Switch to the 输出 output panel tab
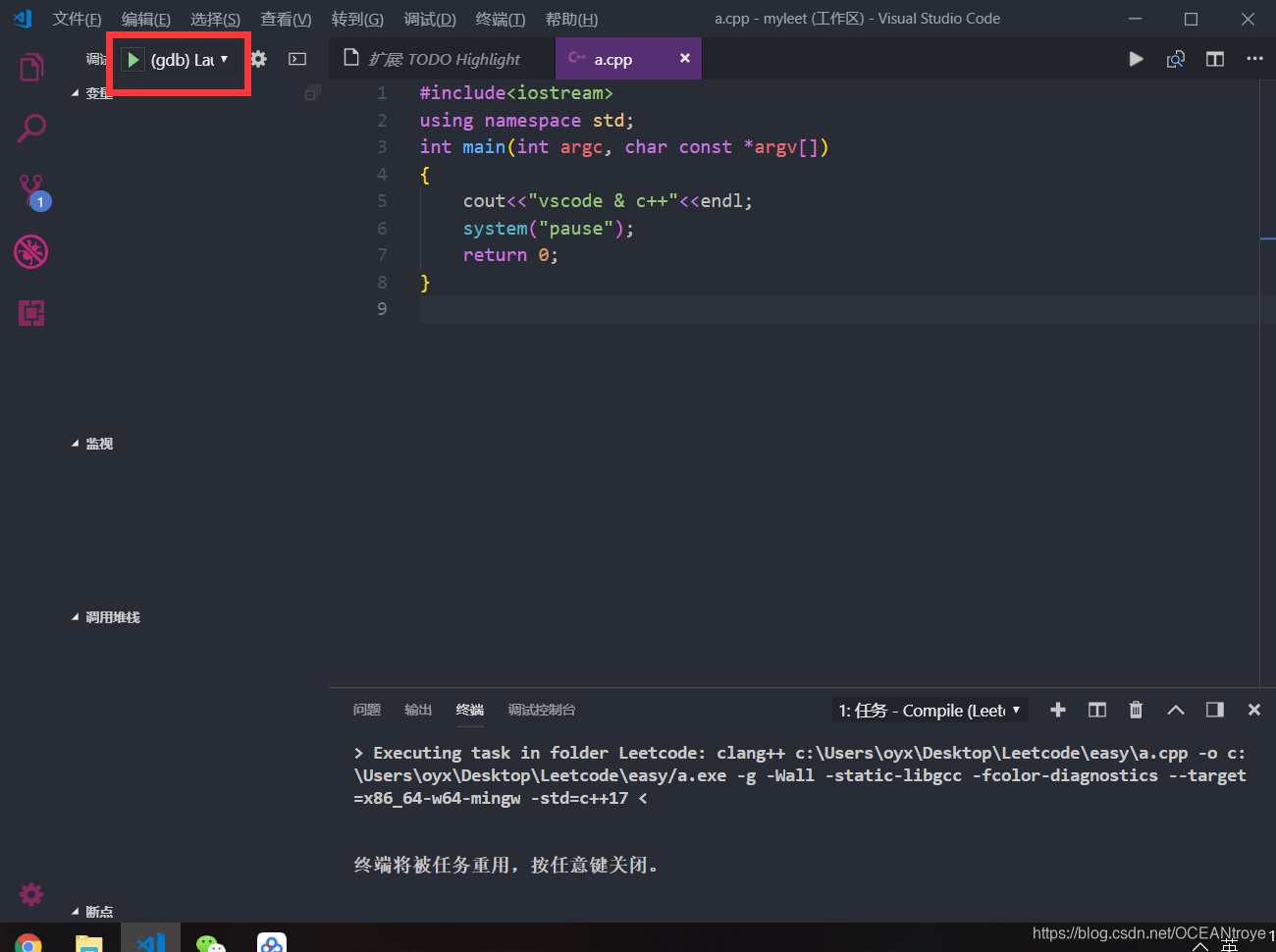Image resolution: width=1276 pixels, height=952 pixels. tap(418, 710)
